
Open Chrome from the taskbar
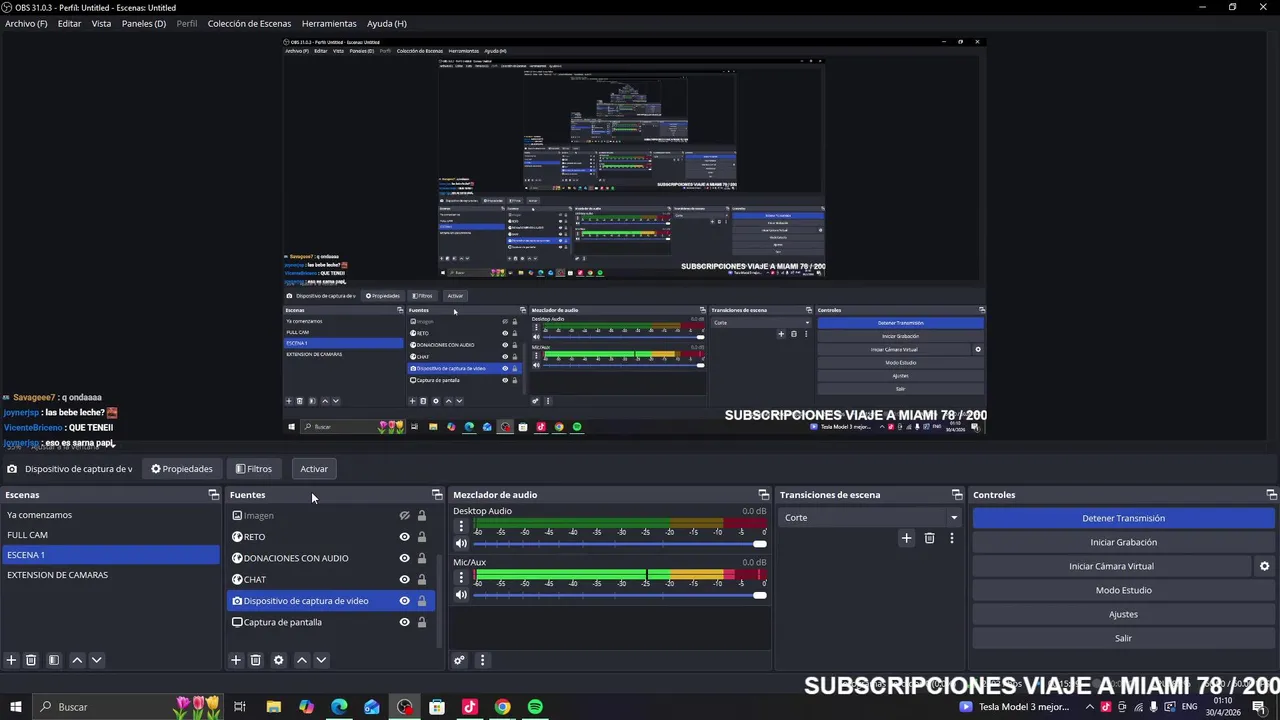pos(503,707)
